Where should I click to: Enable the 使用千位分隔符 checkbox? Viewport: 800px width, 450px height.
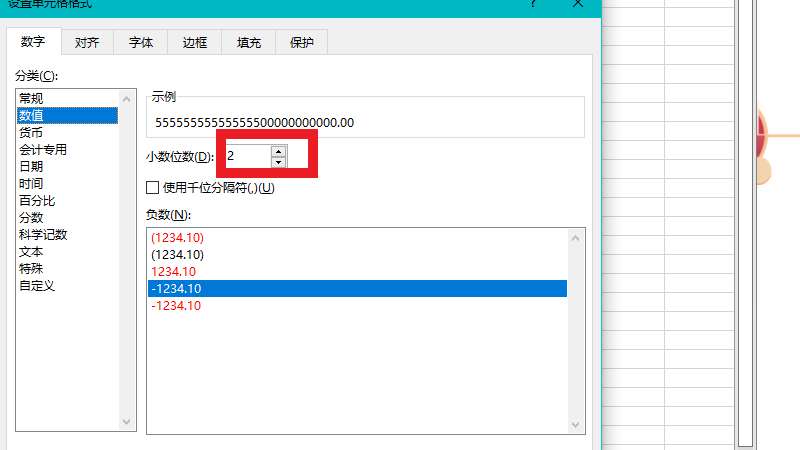pos(153,188)
